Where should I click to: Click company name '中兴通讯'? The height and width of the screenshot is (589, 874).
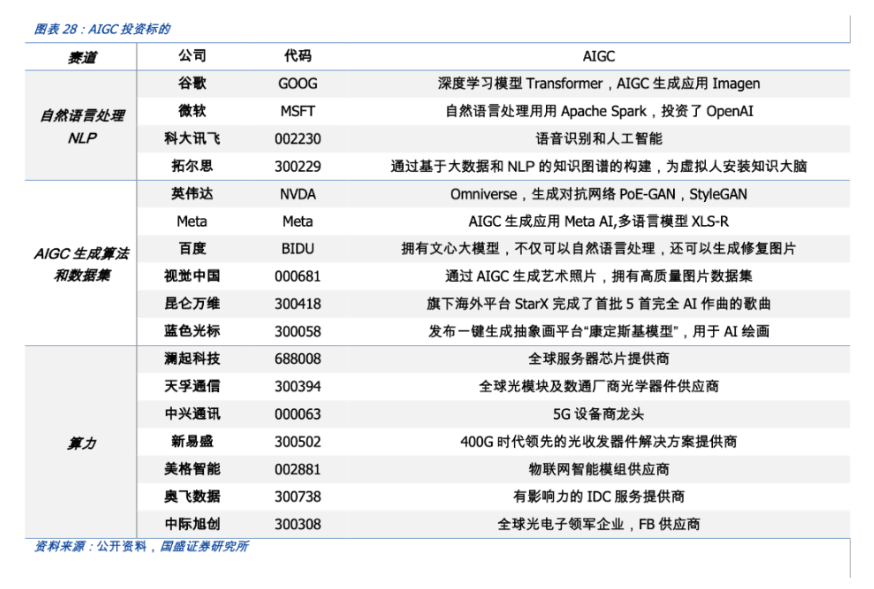tap(192, 414)
